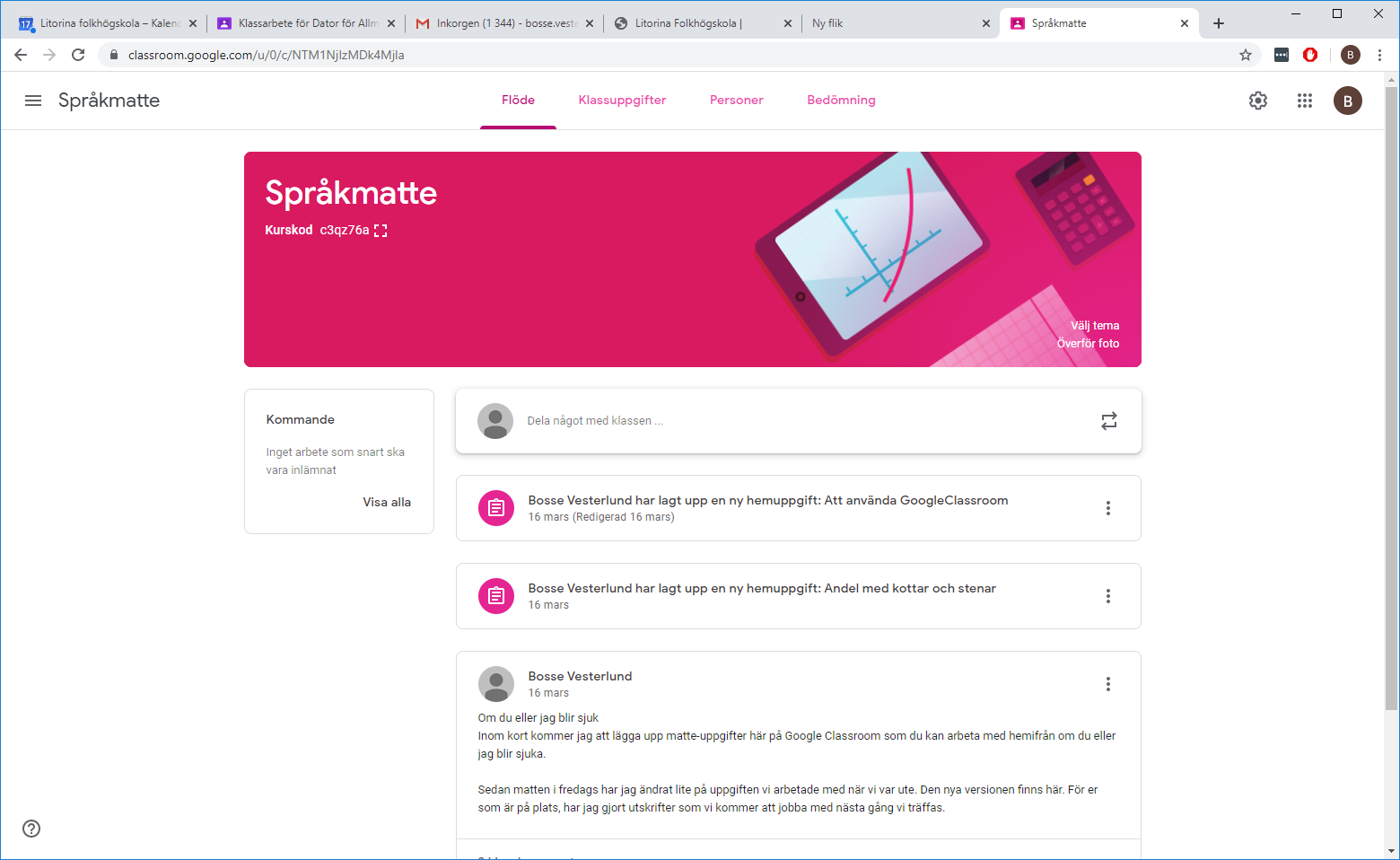Click the dark extension icon beside the star
The width and height of the screenshot is (1400, 860).
click(1282, 55)
